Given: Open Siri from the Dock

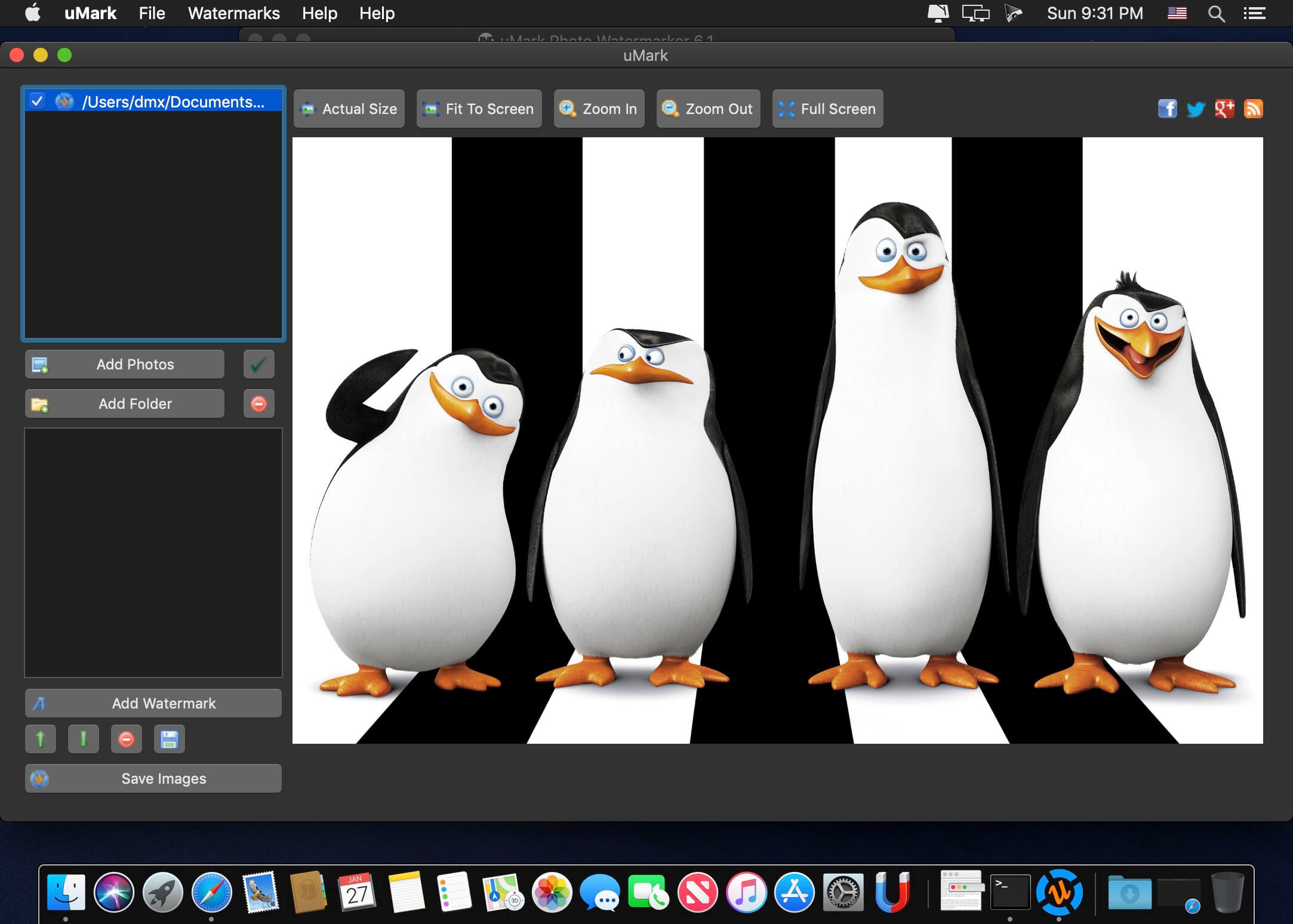Looking at the screenshot, I should (x=114, y=892).
